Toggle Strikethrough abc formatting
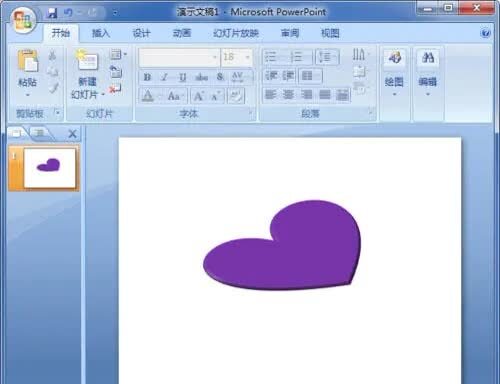 coord(201,77)
